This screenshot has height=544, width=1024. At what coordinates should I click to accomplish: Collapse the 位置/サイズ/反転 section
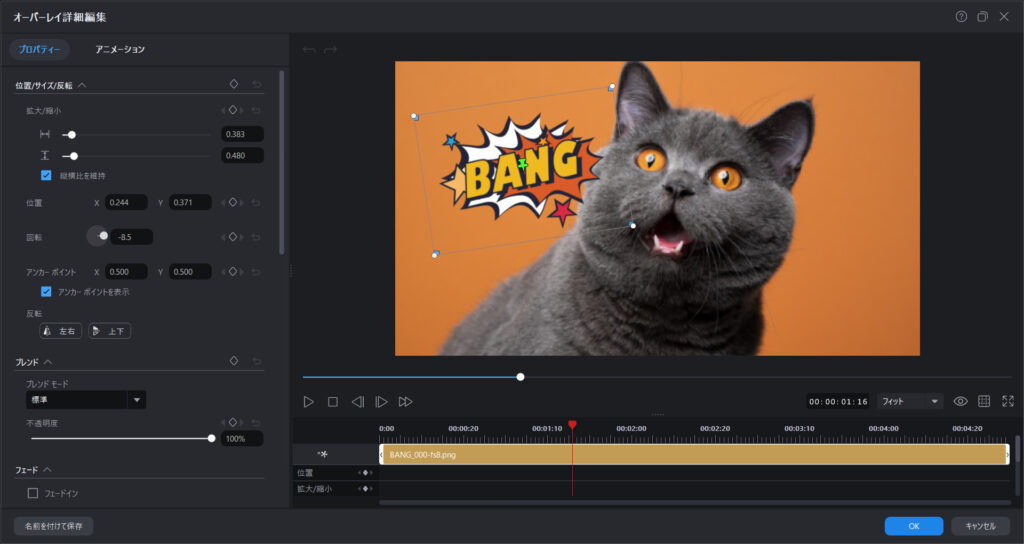82,86
